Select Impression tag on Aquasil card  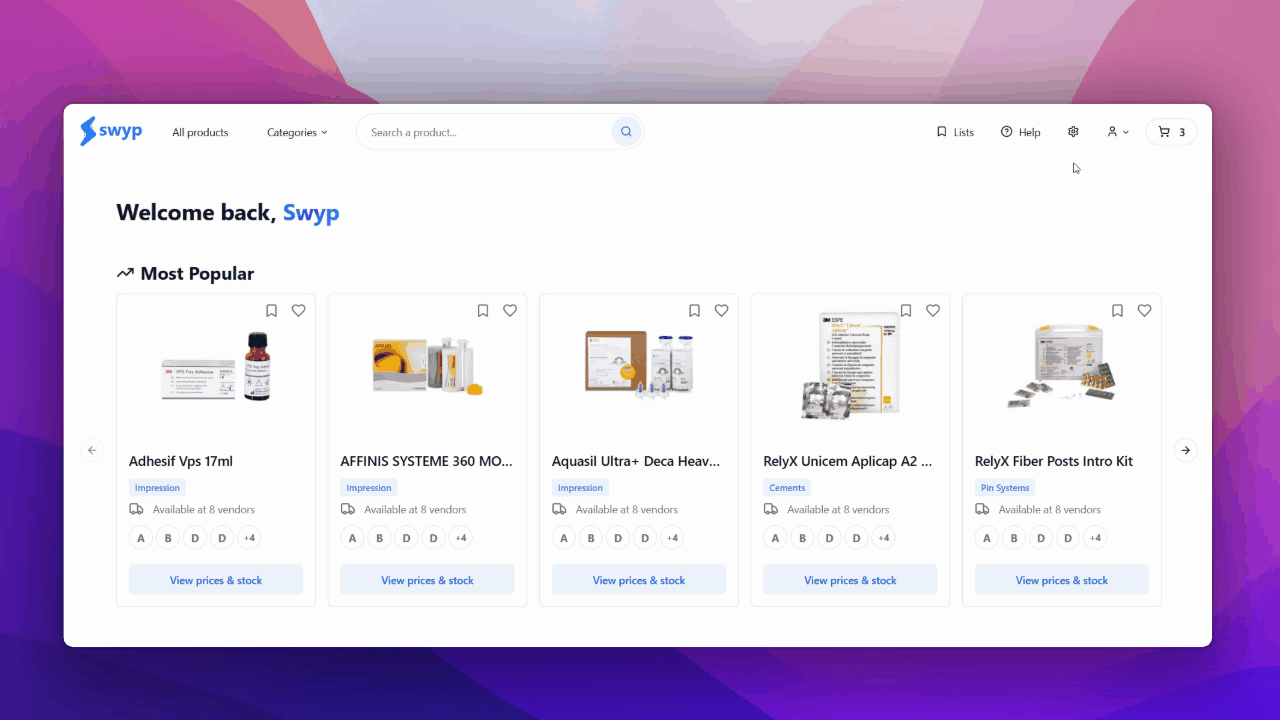[x=580, y=488]
